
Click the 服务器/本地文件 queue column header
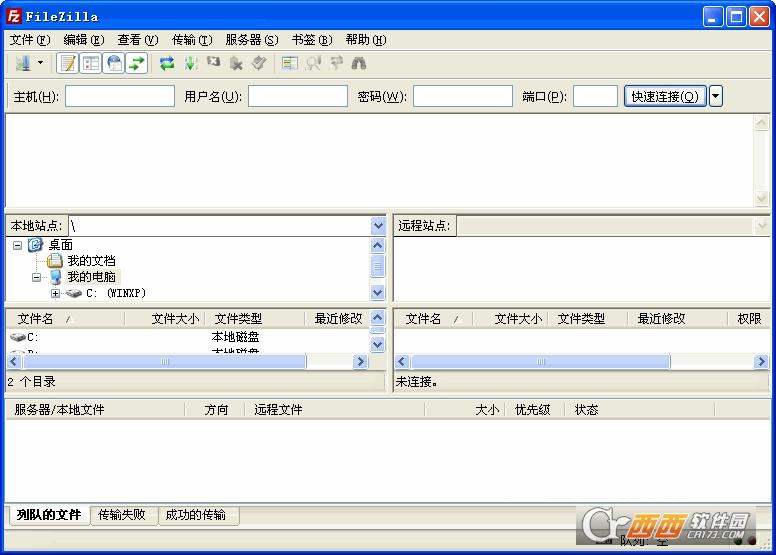[x=95, y=410]
